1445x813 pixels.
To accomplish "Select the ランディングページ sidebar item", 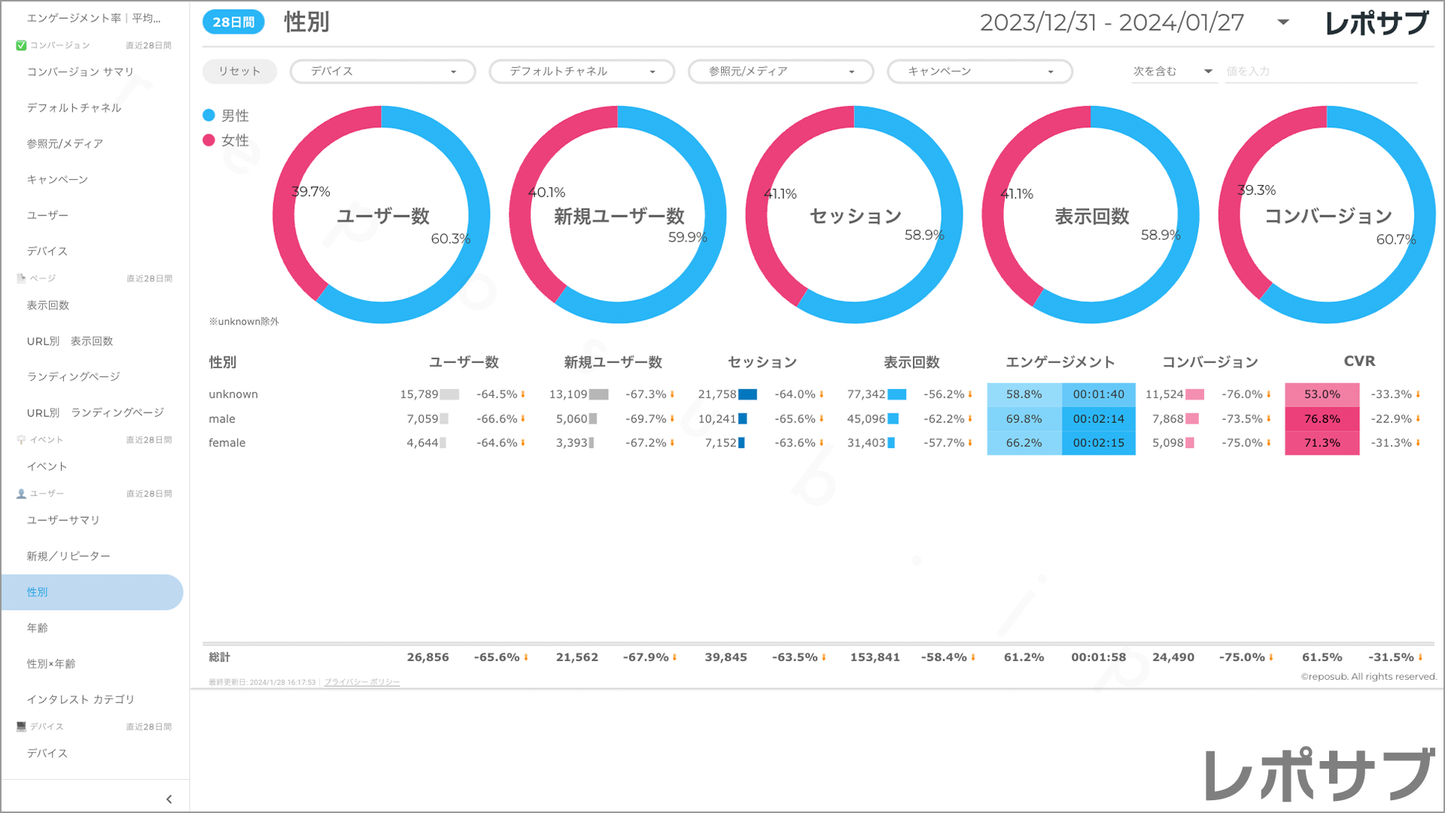I will coord(73,377).
